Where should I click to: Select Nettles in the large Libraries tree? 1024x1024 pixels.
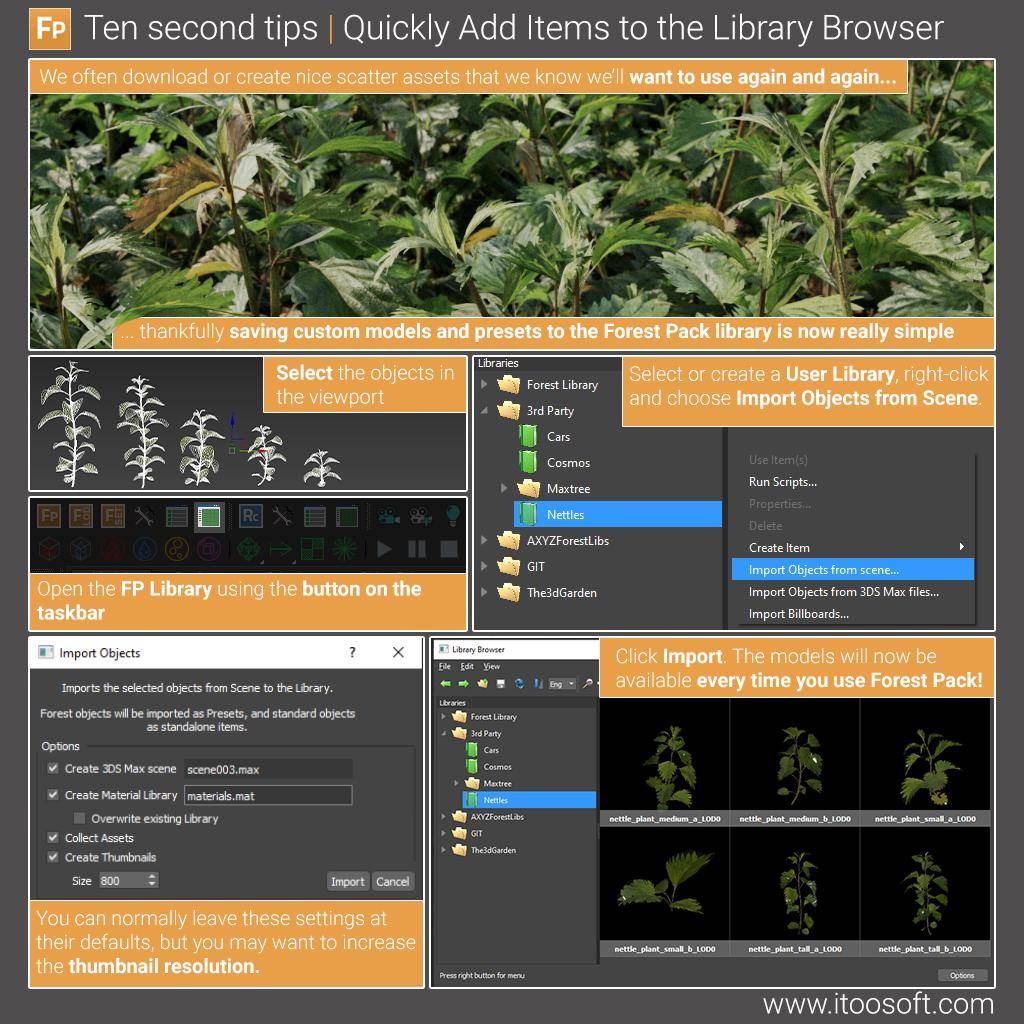tap(618, 514)
